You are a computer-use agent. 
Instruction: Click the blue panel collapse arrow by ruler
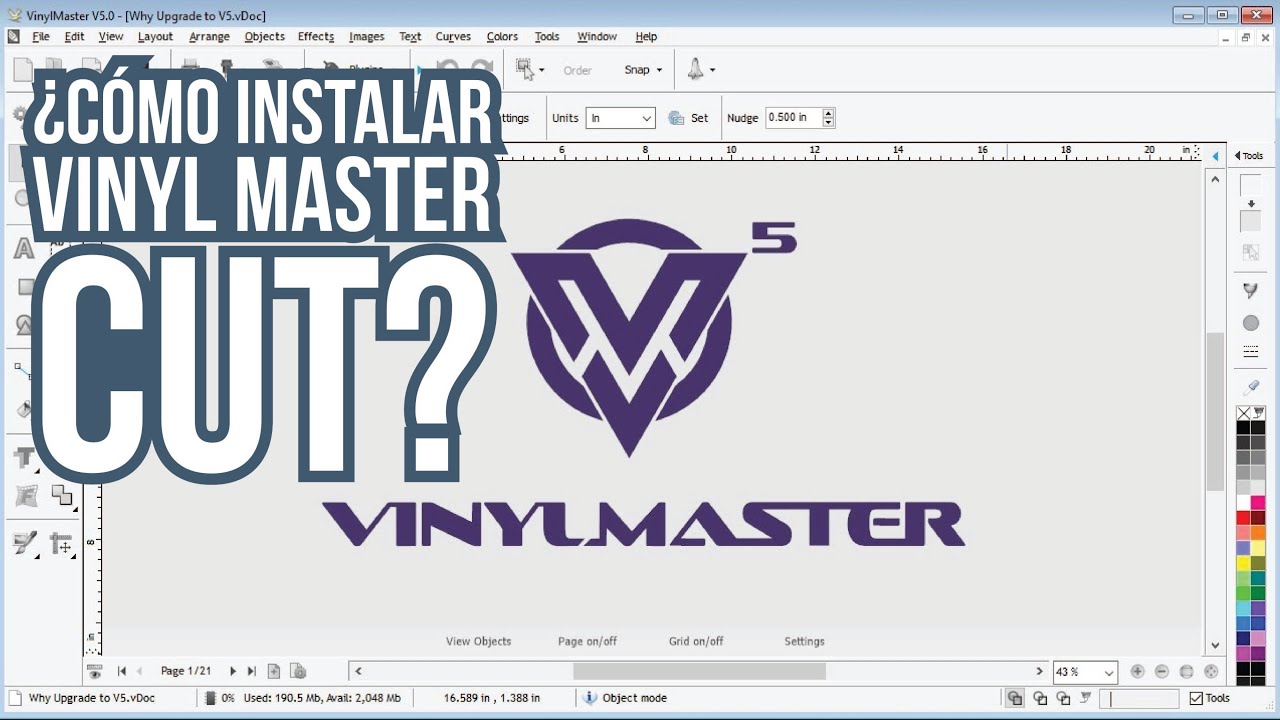pyautogui.click(x=1216, y=156)
